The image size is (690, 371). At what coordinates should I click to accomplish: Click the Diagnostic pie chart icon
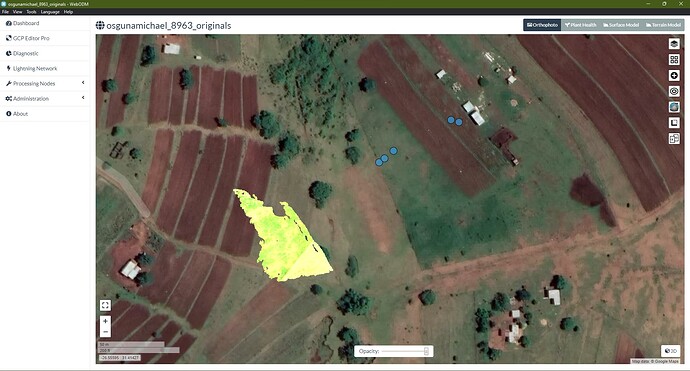(8, 53)
